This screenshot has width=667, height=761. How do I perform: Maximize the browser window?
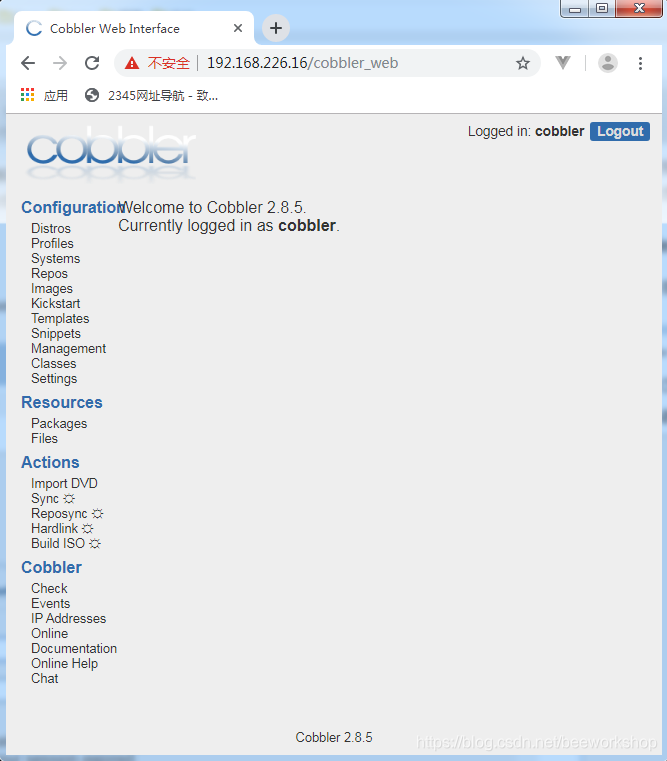602,9
